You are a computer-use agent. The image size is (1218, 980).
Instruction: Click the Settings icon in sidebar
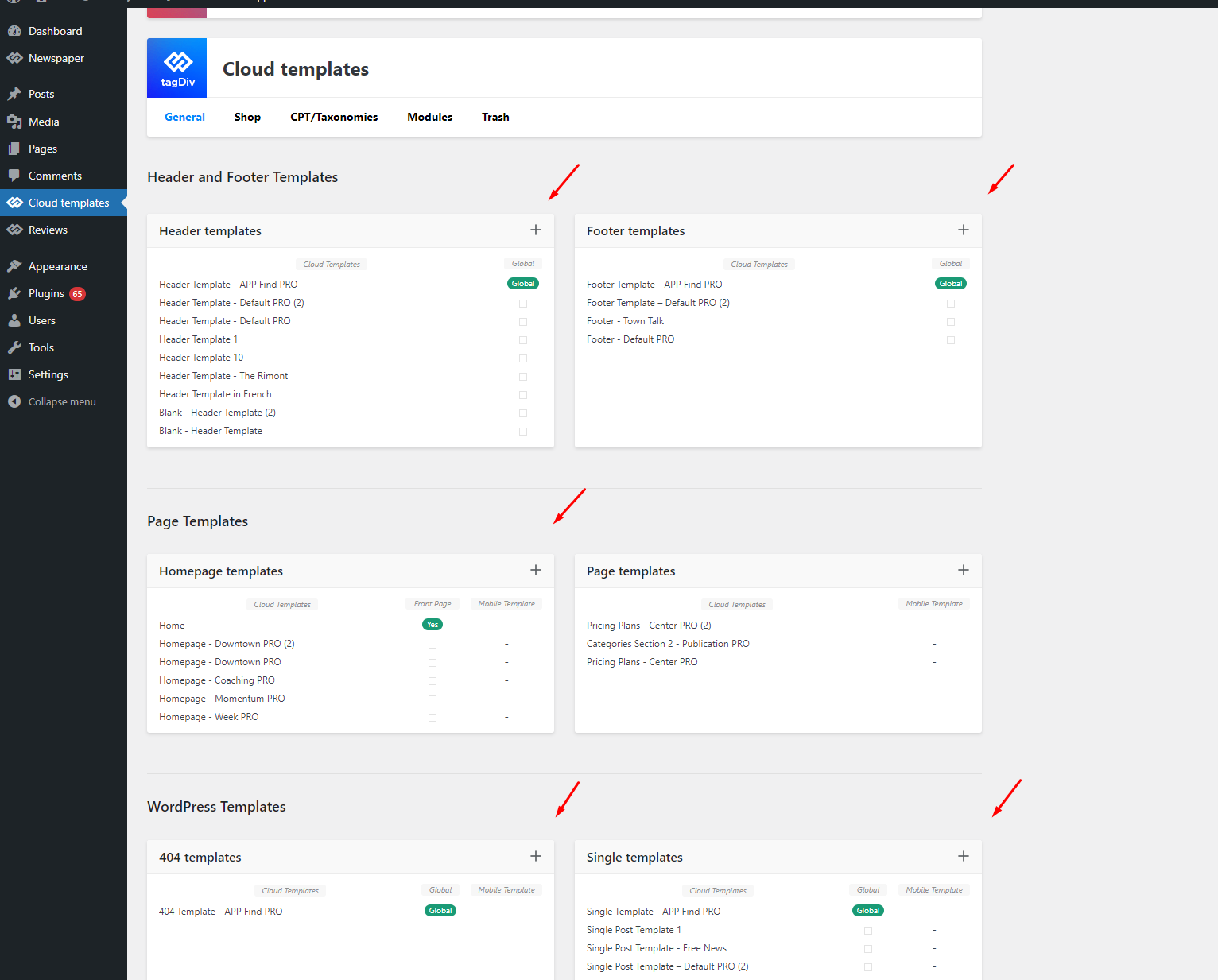pyautogui.click(x=14, y=374)
